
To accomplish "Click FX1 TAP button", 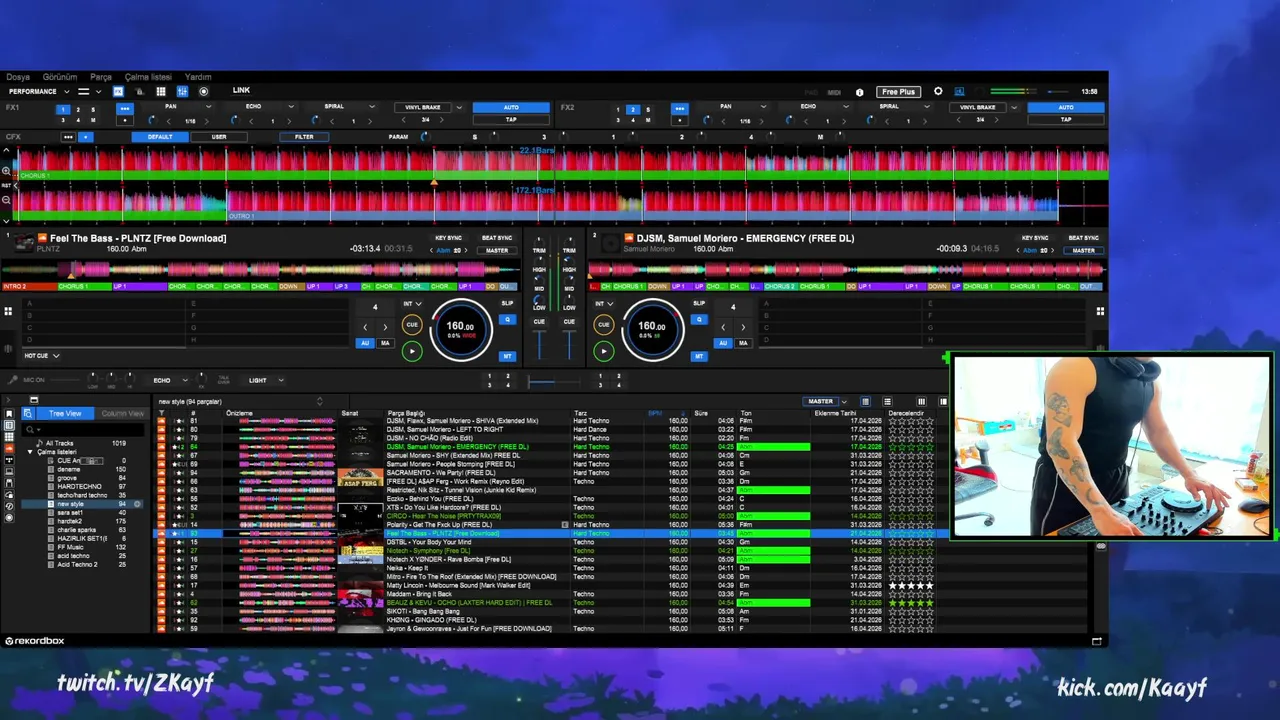I will click(x=511, y=120).
